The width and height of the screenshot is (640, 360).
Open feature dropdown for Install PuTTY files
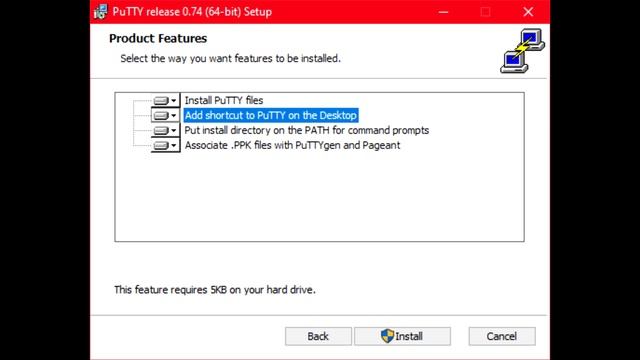(165, 100)
